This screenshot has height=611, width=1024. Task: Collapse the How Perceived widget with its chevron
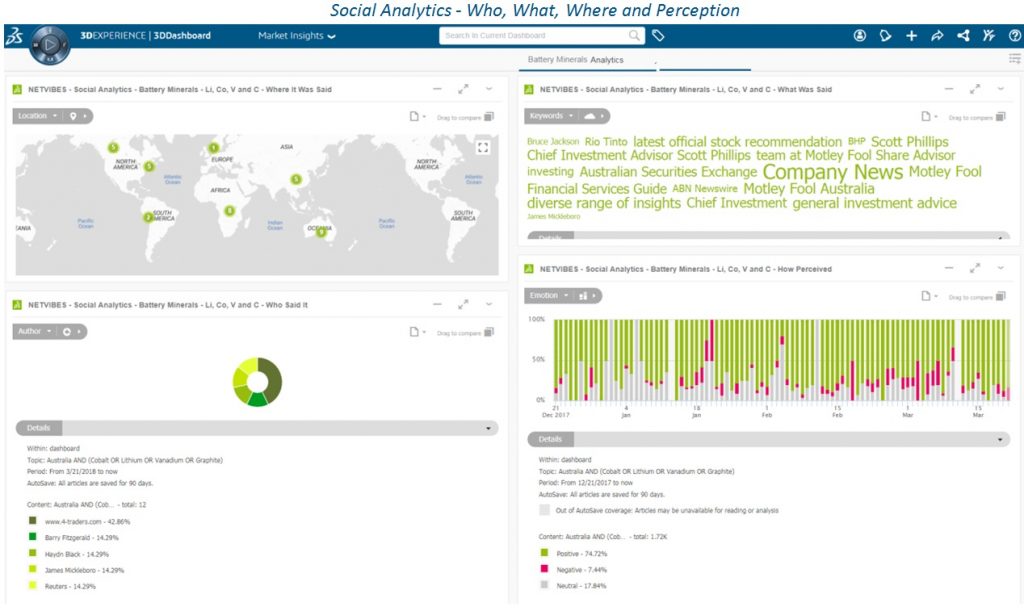tap(1001, 268)
